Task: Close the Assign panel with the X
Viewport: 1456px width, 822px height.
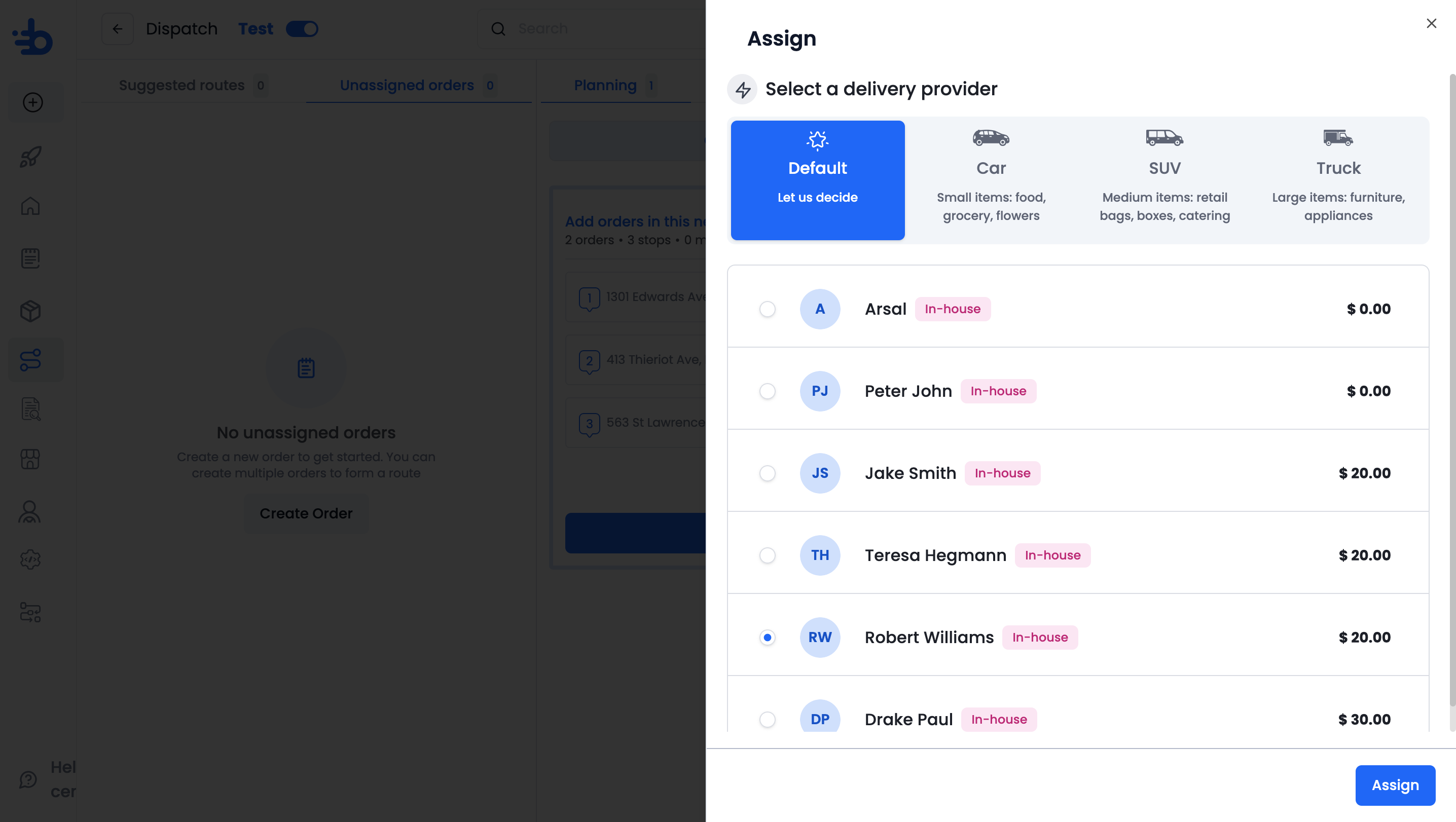Action: pos(1431,23)
